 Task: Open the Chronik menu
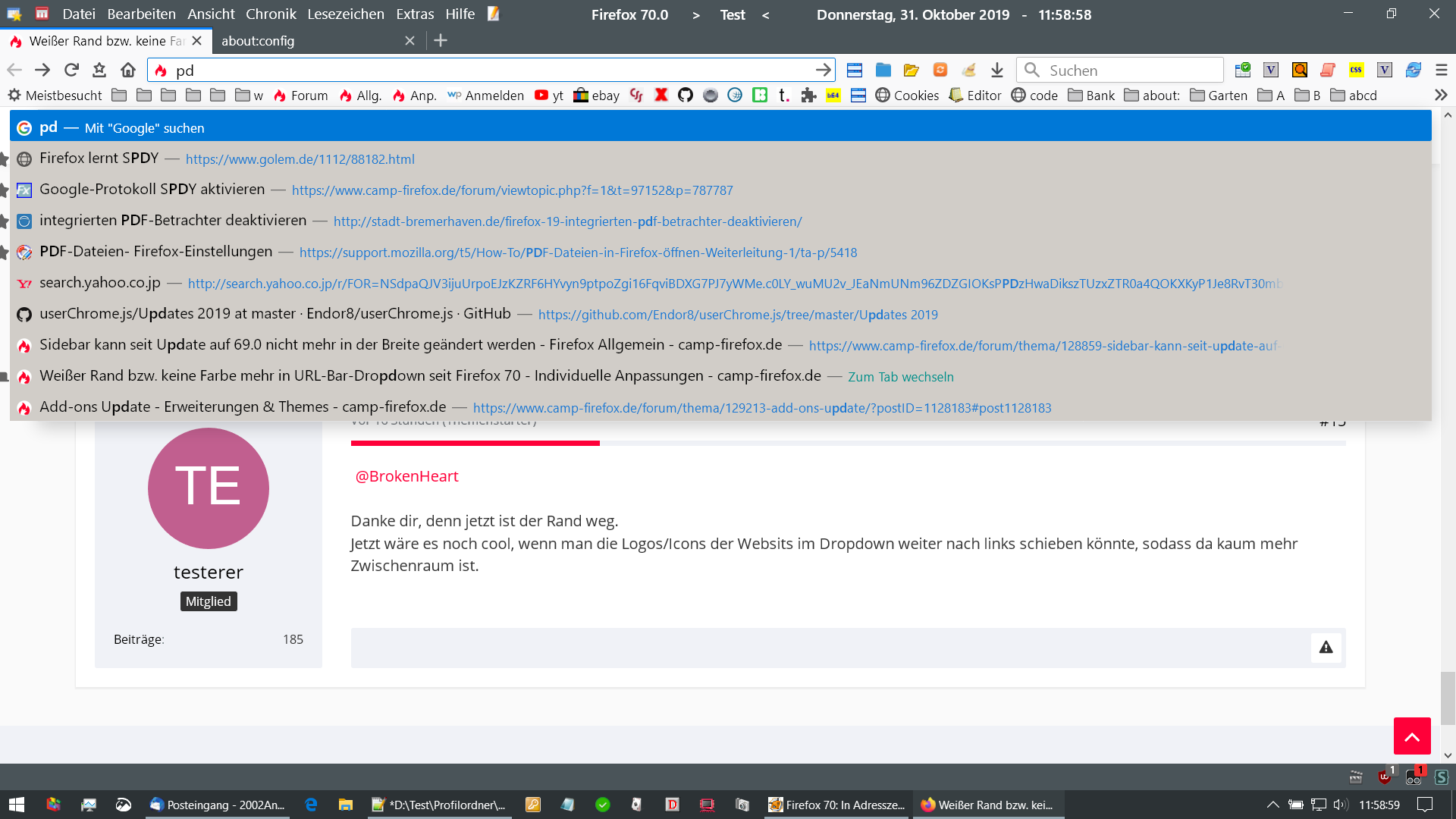click(x=270, y=14)
